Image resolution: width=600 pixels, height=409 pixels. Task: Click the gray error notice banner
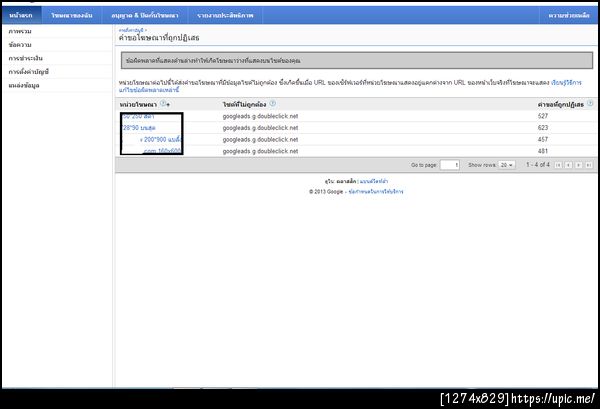tap(357, 60)
